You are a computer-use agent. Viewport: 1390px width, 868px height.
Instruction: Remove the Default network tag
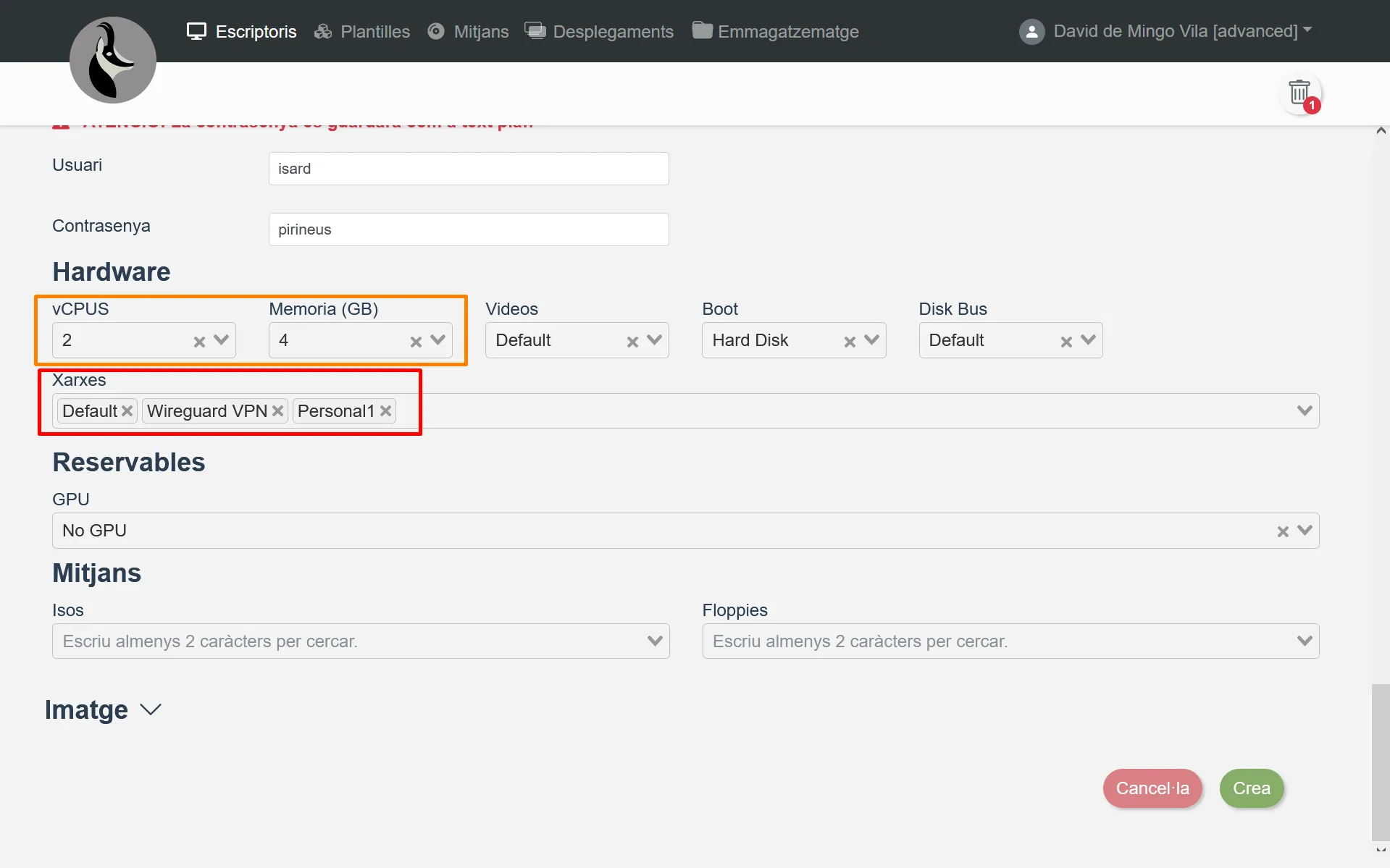coord(127,411)
